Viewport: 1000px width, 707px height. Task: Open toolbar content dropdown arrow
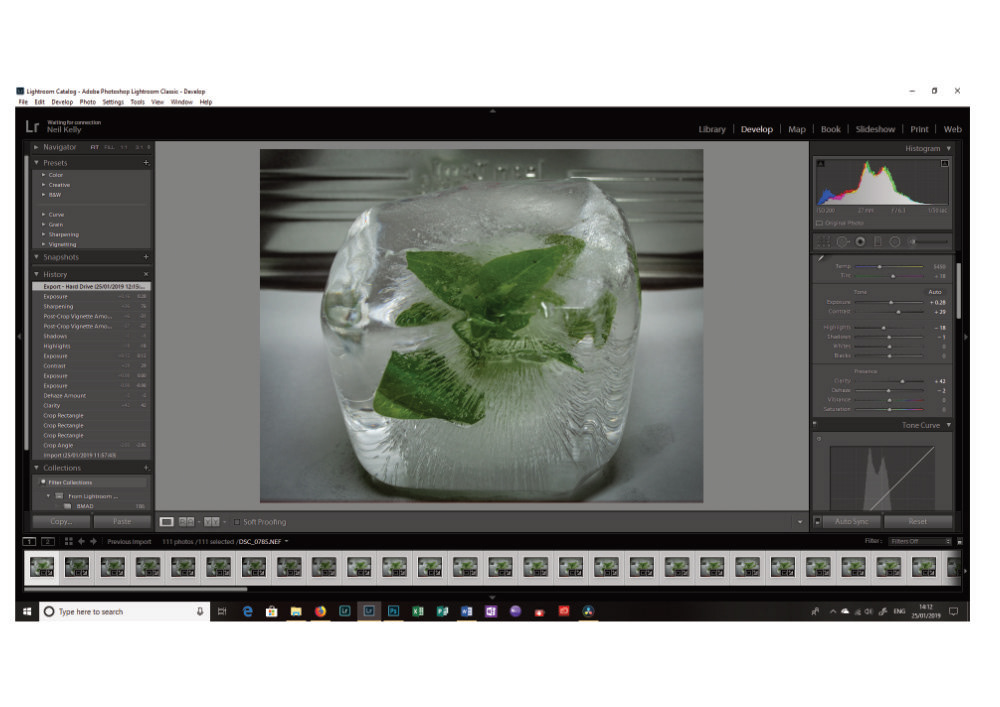(x=800, y=522)
